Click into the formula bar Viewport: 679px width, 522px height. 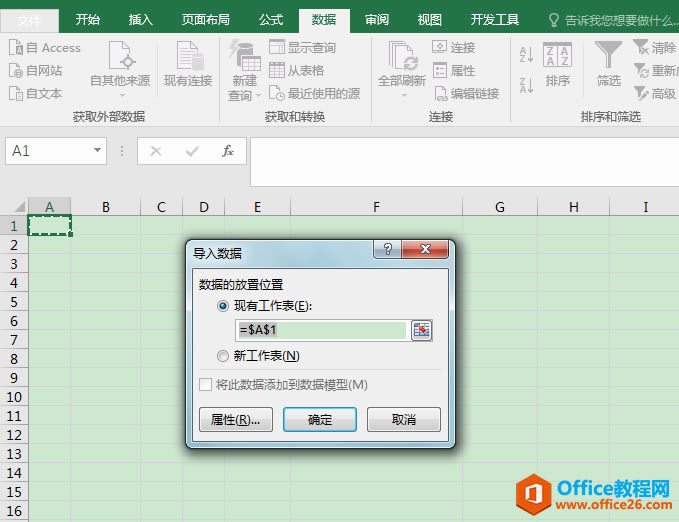464,162
